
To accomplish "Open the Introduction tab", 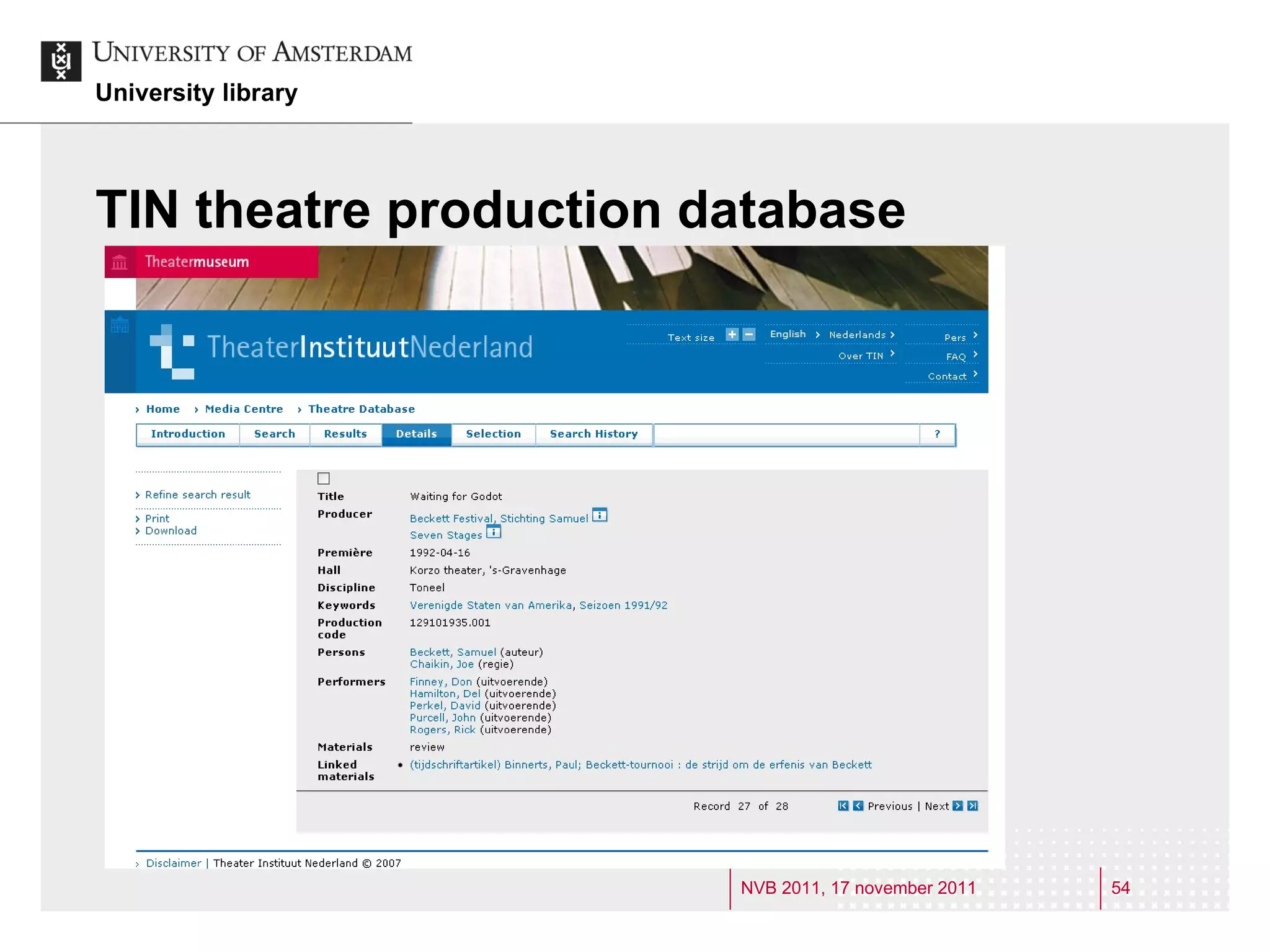I will 188,434.
